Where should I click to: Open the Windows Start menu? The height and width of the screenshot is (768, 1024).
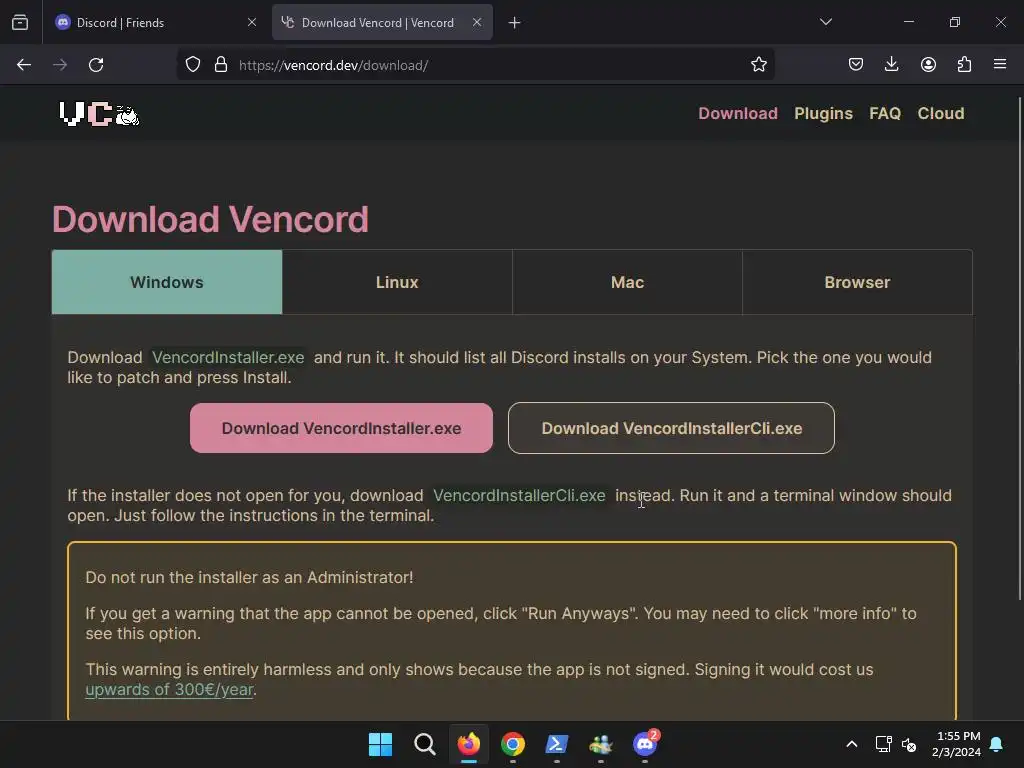381,744
